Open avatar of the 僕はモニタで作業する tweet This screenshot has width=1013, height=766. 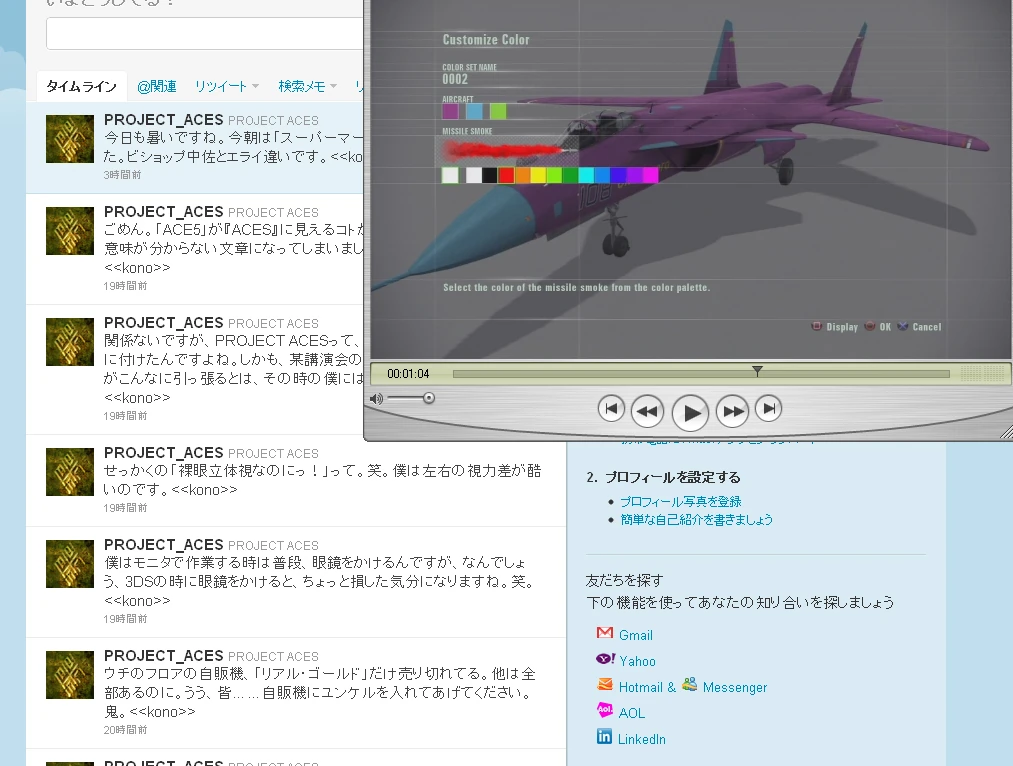point(70,564)
